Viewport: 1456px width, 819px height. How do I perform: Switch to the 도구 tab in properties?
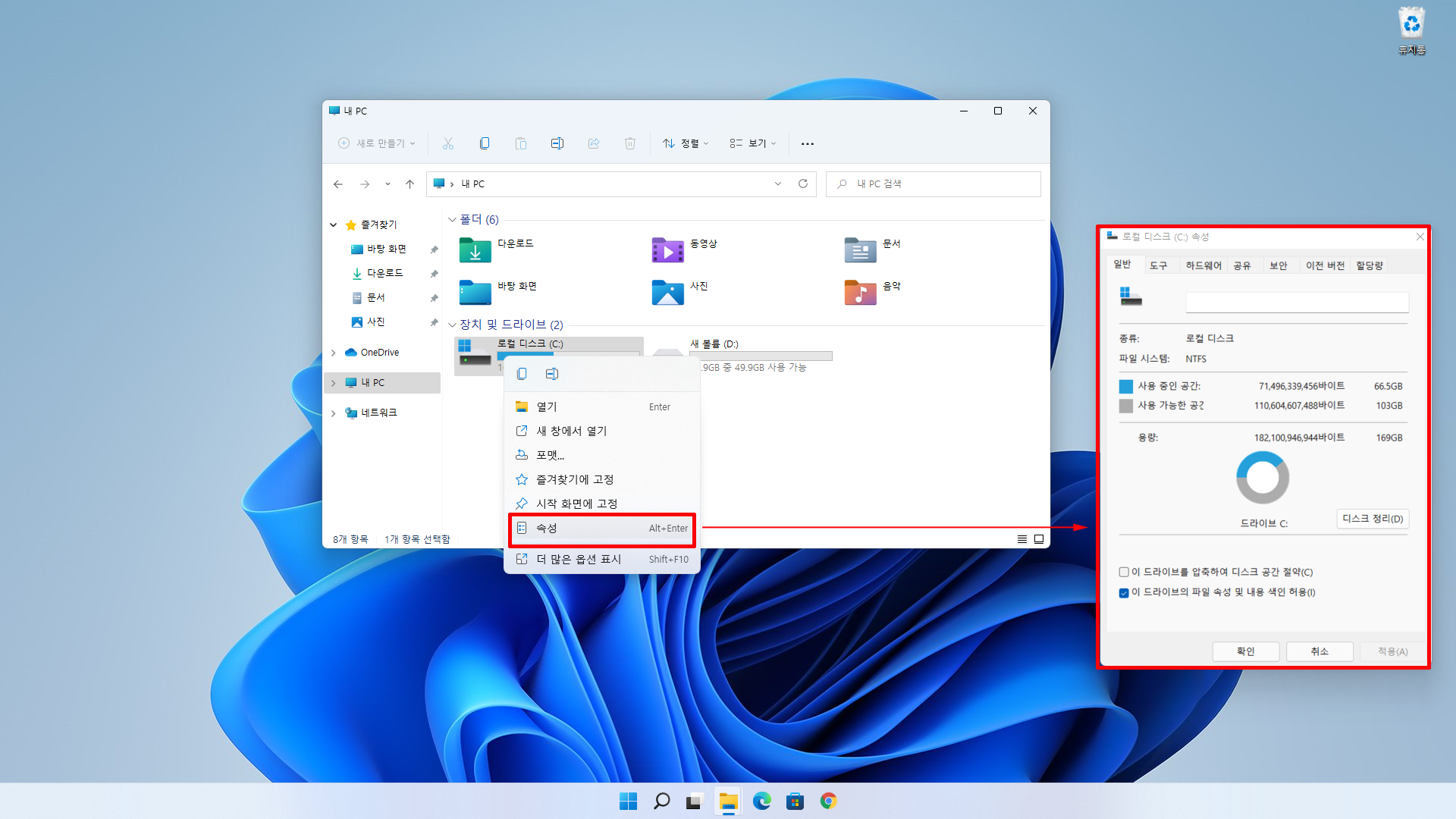[1158, 265]
